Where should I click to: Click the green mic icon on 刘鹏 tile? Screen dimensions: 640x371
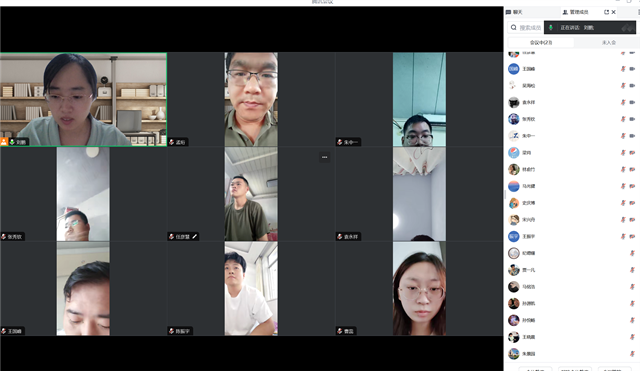click(x=12, y=142)
